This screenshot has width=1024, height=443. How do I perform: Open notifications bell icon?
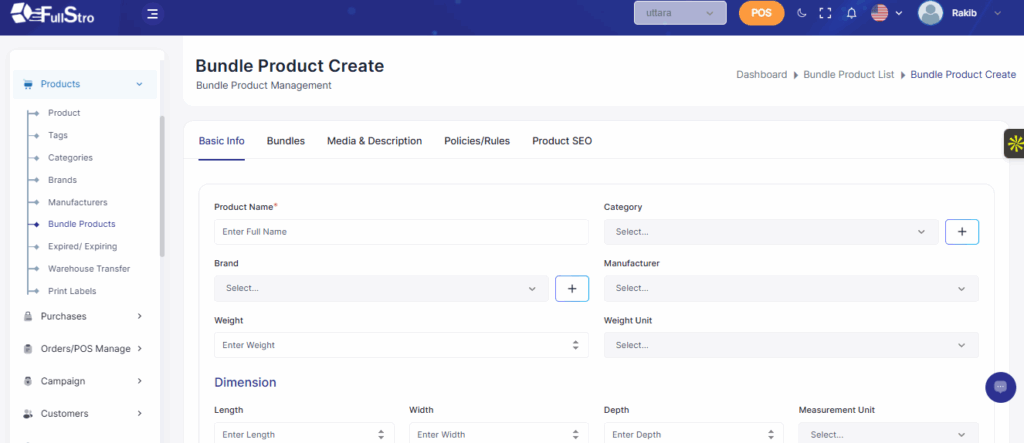pyautogui.click(x=851, y=13)
